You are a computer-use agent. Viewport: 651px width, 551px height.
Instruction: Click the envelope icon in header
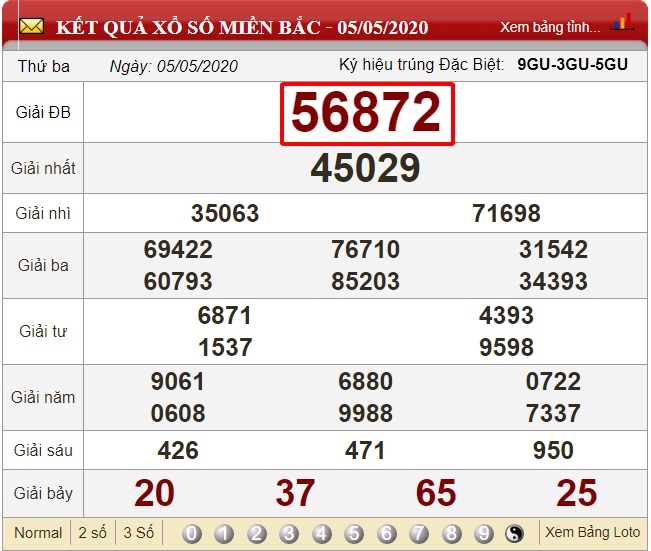click(31, 26)
